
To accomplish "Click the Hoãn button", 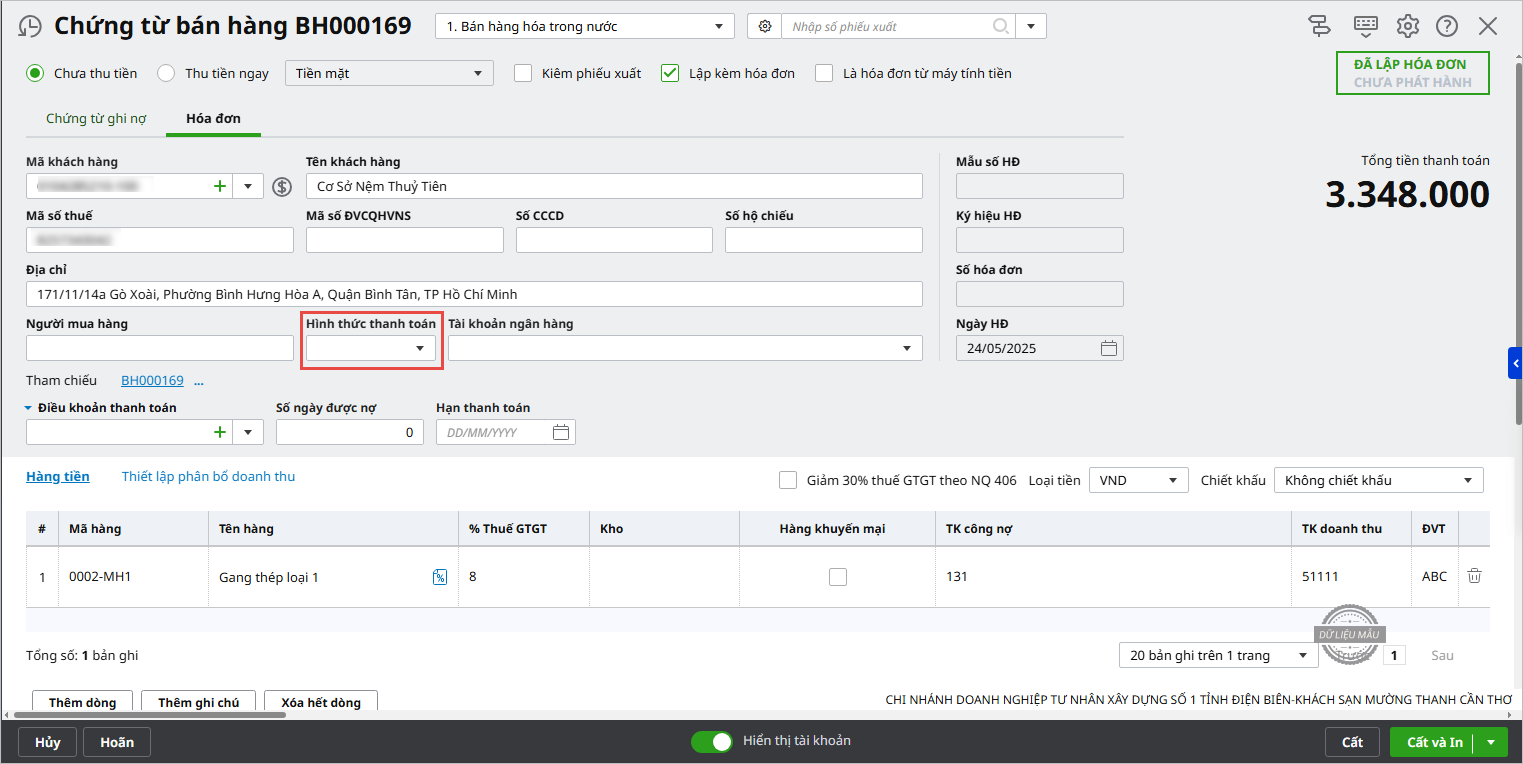I will click(x=117, y=742).
